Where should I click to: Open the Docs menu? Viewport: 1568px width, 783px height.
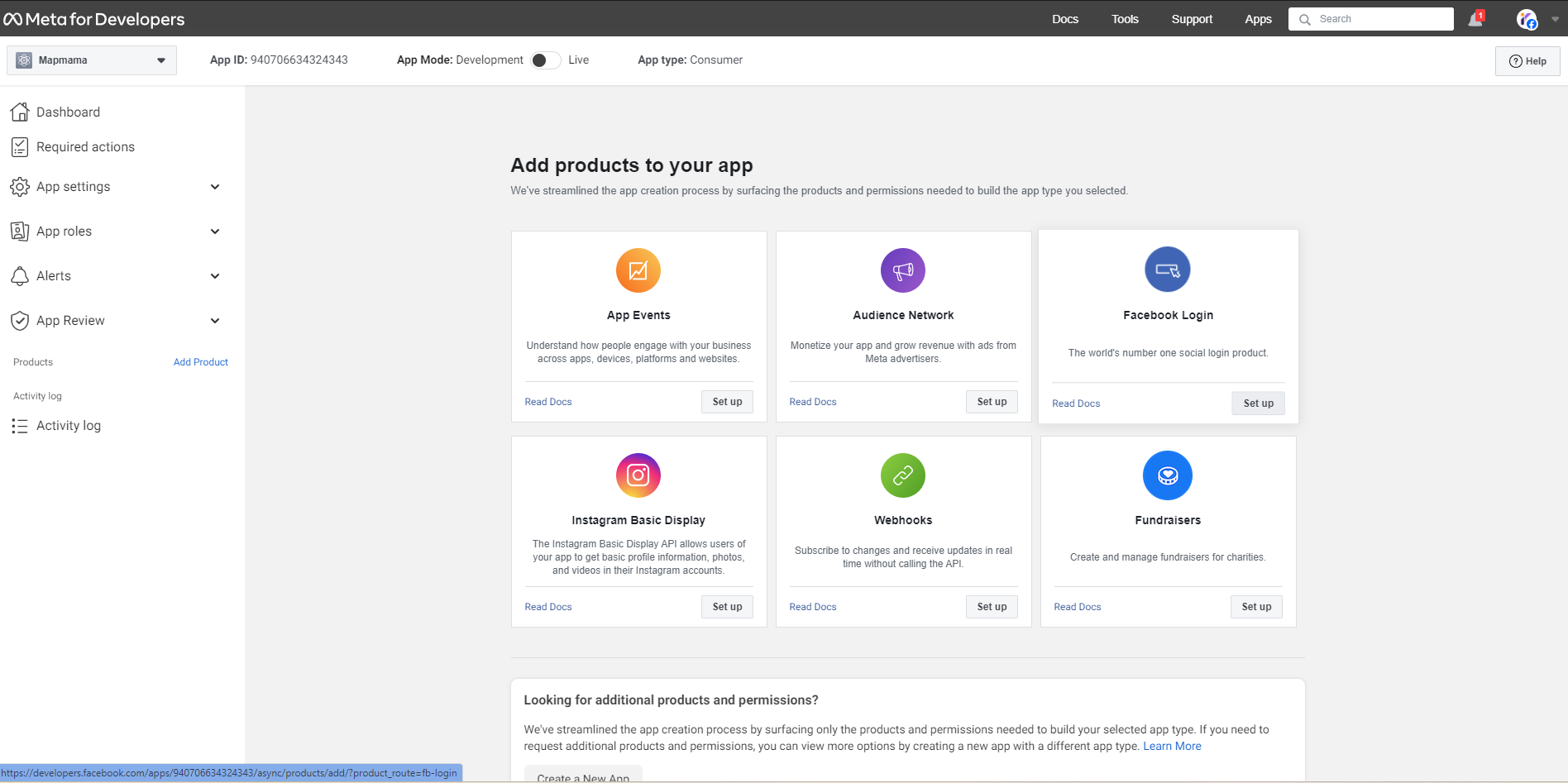pyautogui.click(x=1065, y=19)
